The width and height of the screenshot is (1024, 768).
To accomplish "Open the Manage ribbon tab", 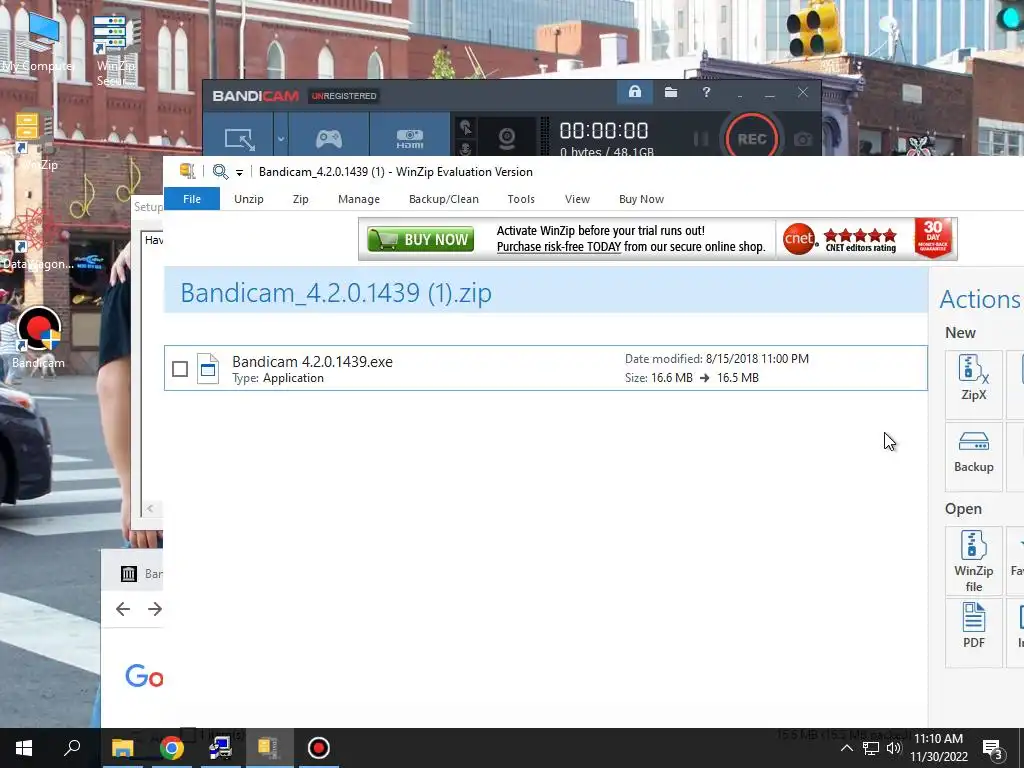I will click(359, 199).
